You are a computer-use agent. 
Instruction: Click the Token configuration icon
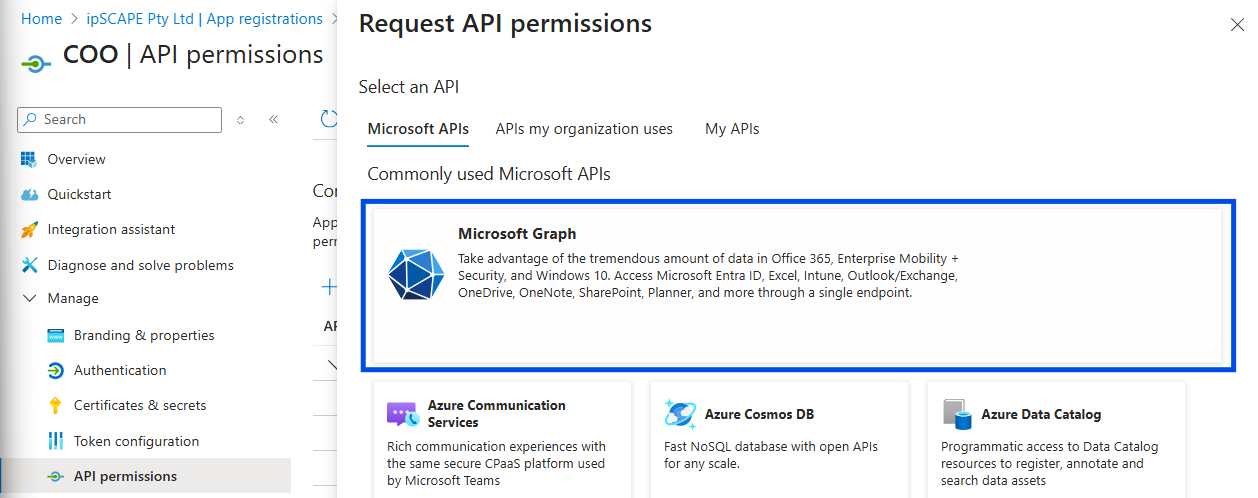point(56,441)
